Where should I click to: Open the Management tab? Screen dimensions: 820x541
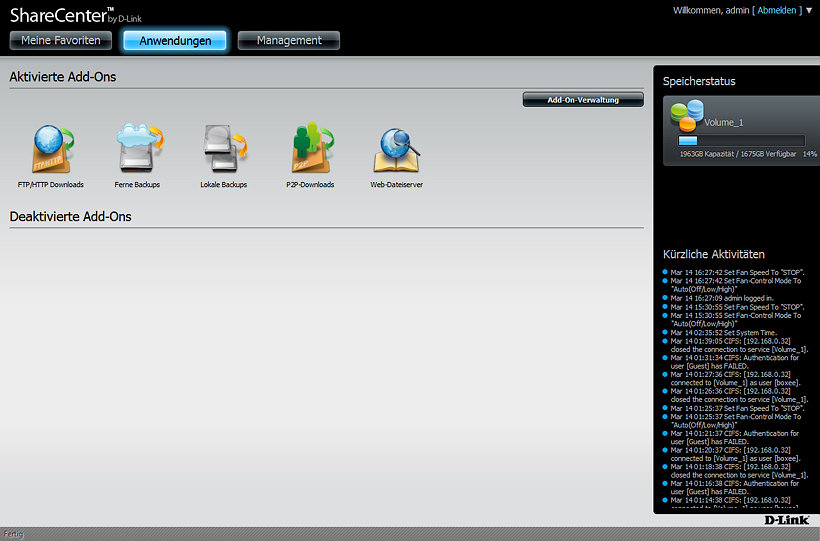tap(289, 40)
